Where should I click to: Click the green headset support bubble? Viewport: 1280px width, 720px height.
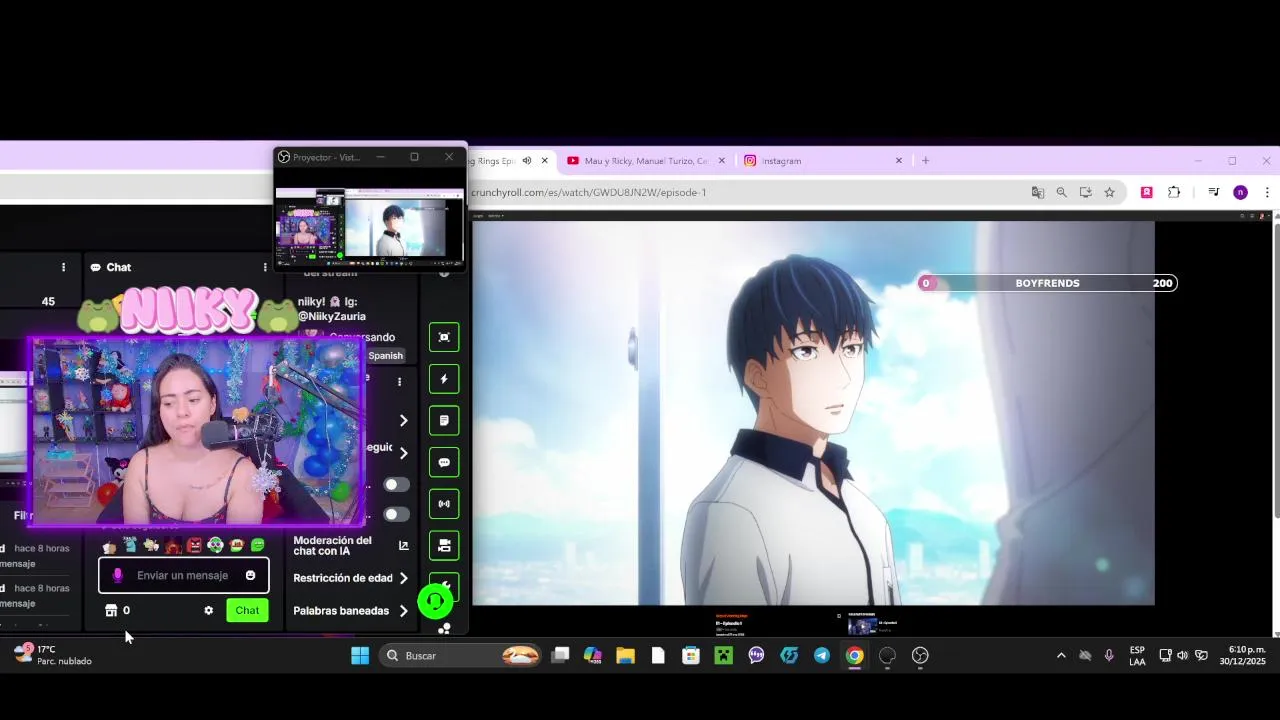pyautogui.click(x=435, y=601)
